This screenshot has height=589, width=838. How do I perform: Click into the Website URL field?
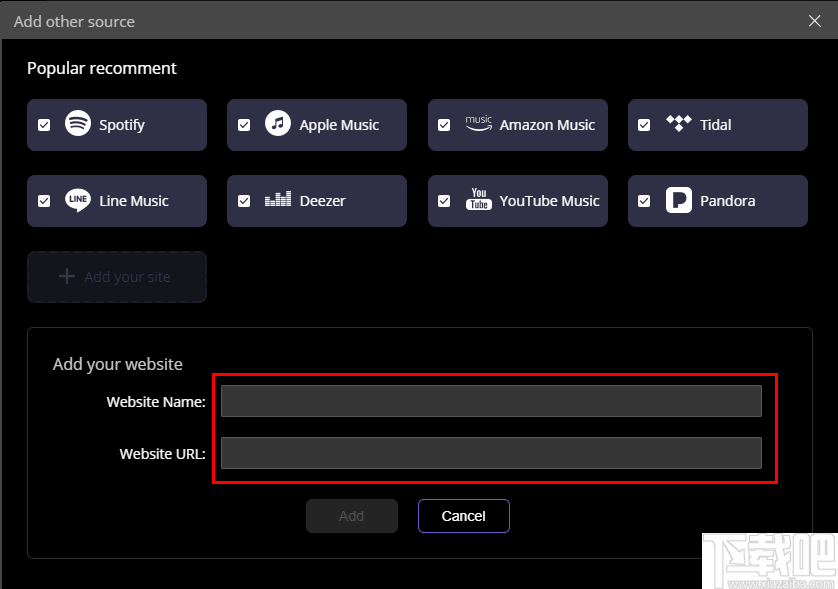pyautogui.click(x=491, y=453)
